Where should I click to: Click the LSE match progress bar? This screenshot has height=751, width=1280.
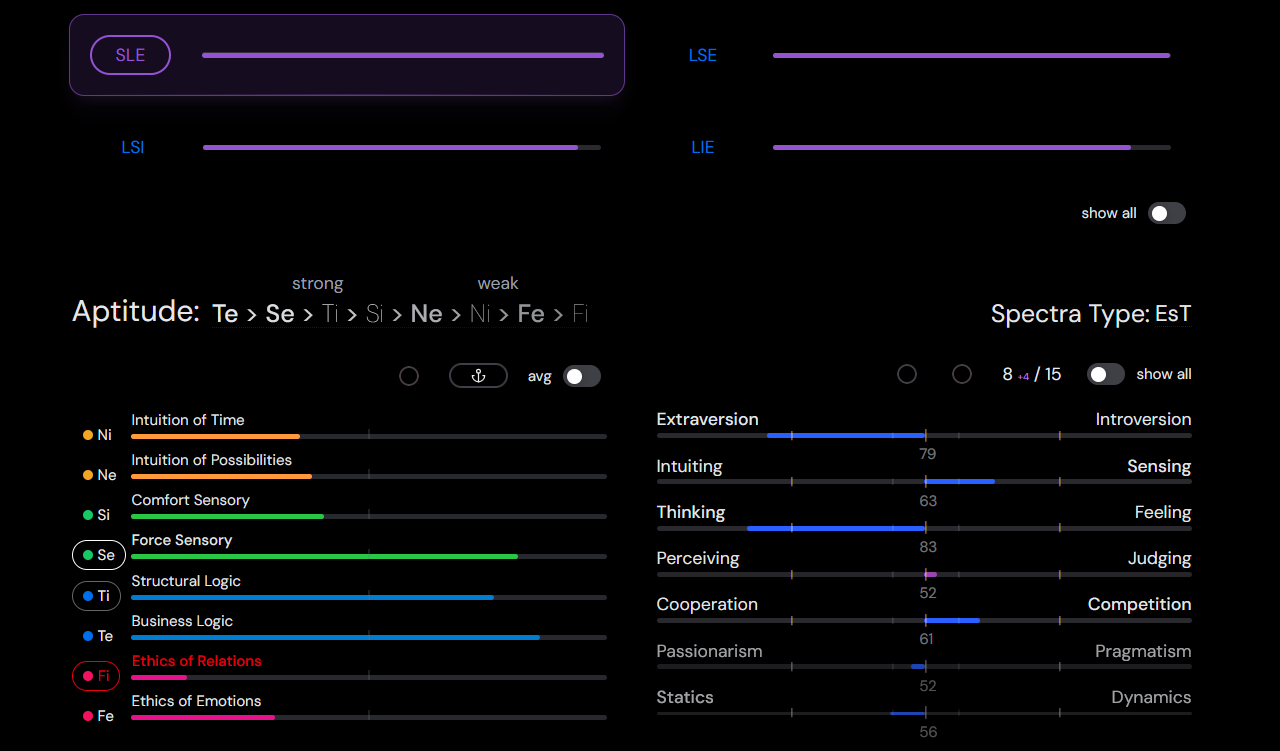tap(971, 55)
